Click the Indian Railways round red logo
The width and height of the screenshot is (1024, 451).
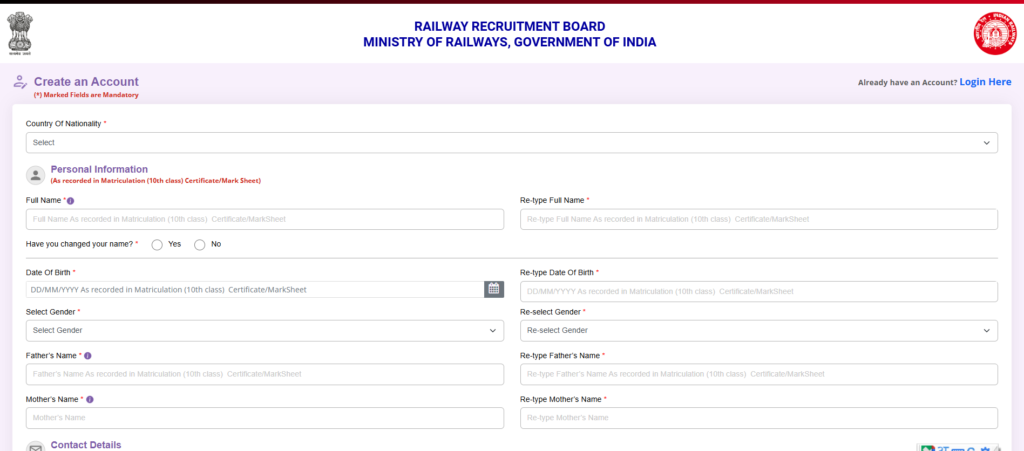995,33
